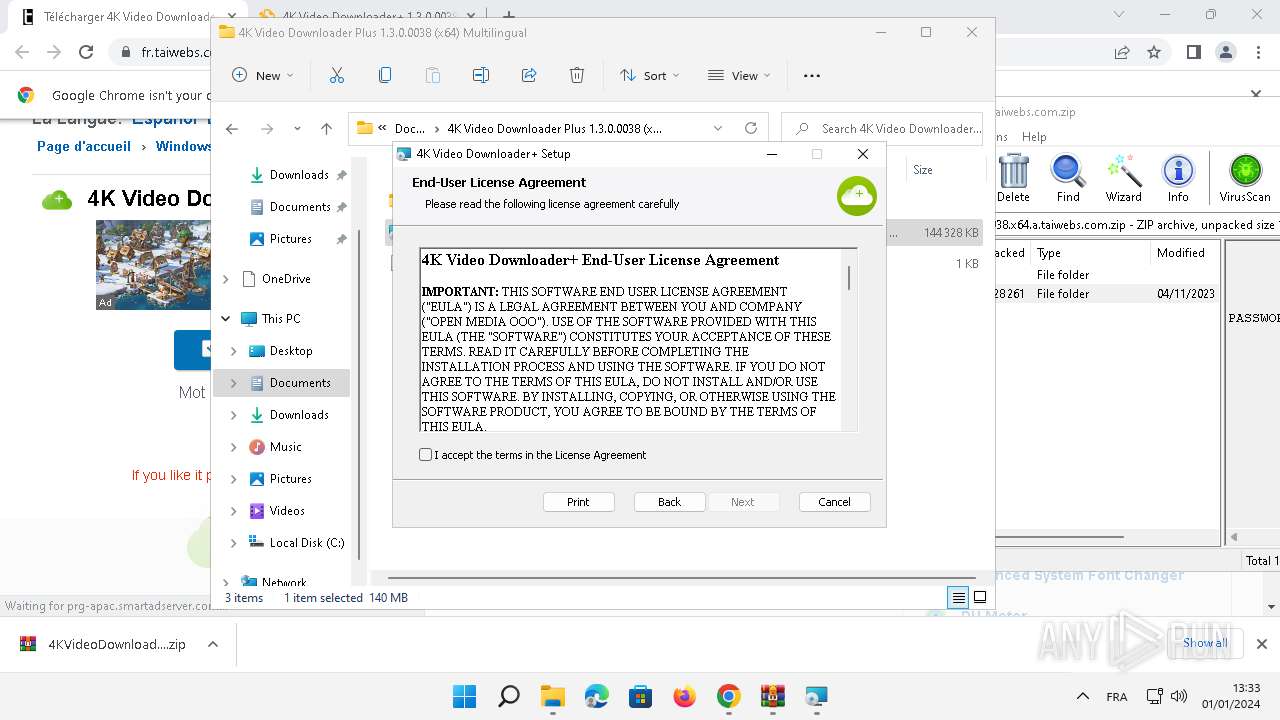Click the FRA language indicator
Viewport: 1280px width, 720px height.
click(x=1117, y=697)
